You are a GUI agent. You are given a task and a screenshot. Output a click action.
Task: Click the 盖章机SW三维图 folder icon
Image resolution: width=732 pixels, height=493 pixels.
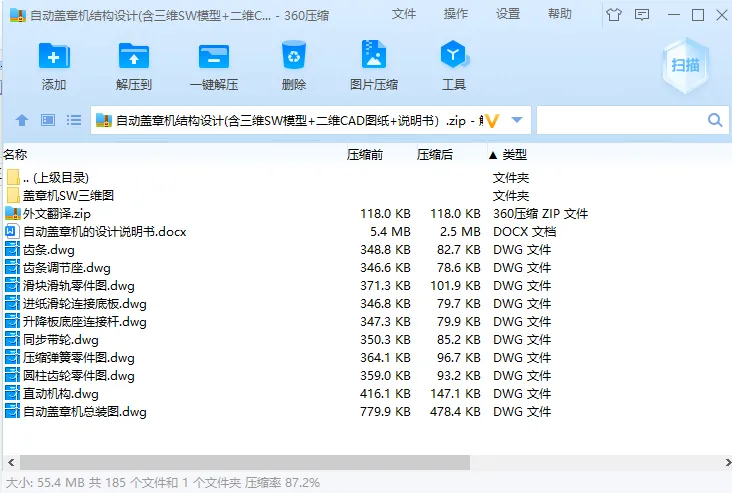coord(13,195)
